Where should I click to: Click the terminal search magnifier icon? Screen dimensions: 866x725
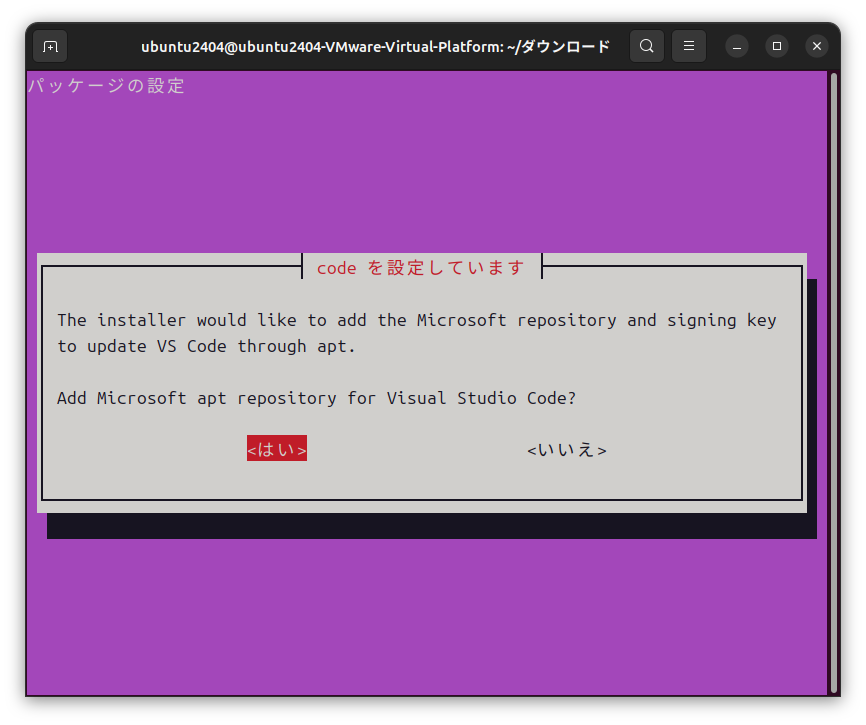click(647, 46)
